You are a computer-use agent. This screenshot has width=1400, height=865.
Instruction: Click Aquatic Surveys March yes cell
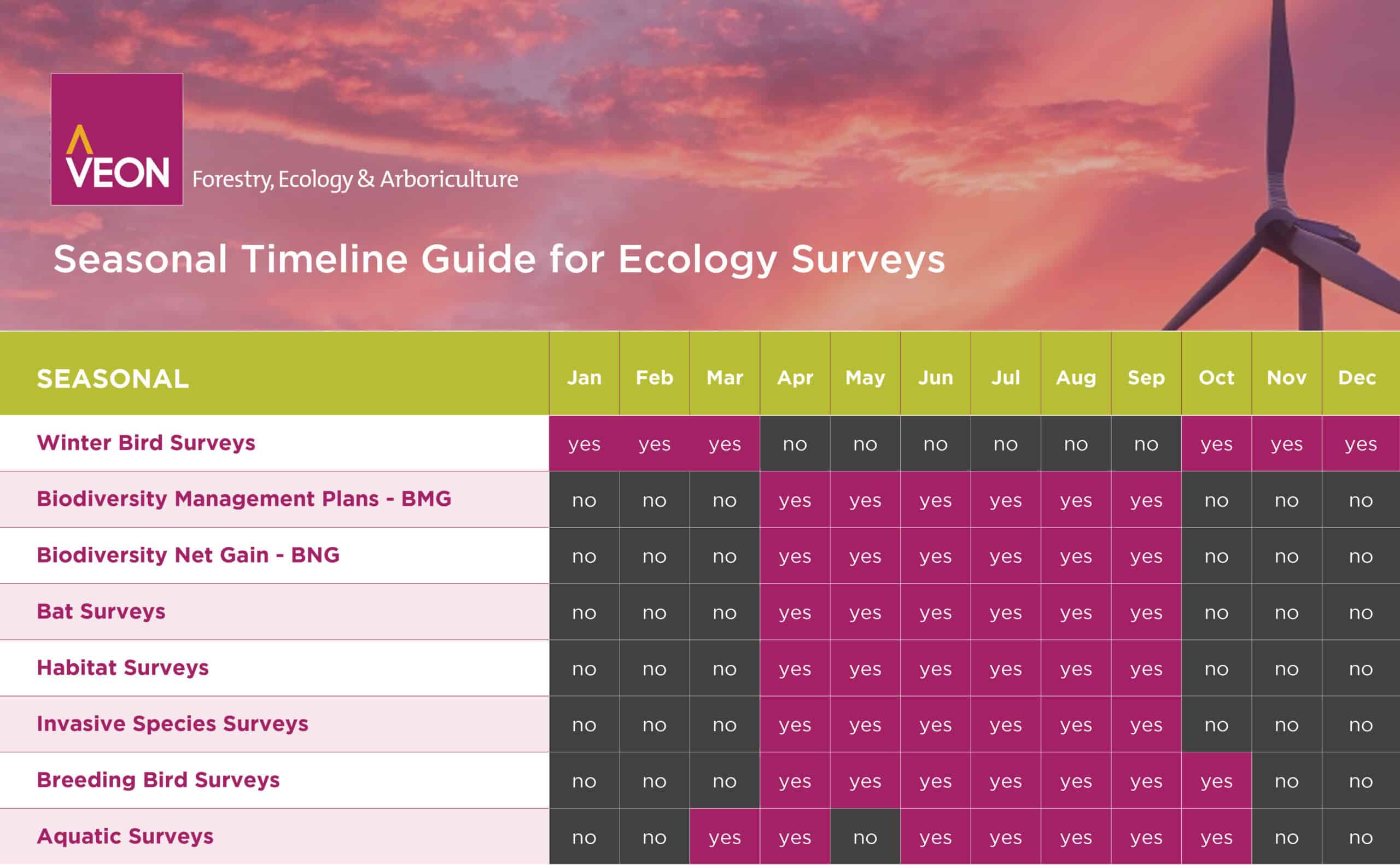pyautogui.click(x=725, y=837)
